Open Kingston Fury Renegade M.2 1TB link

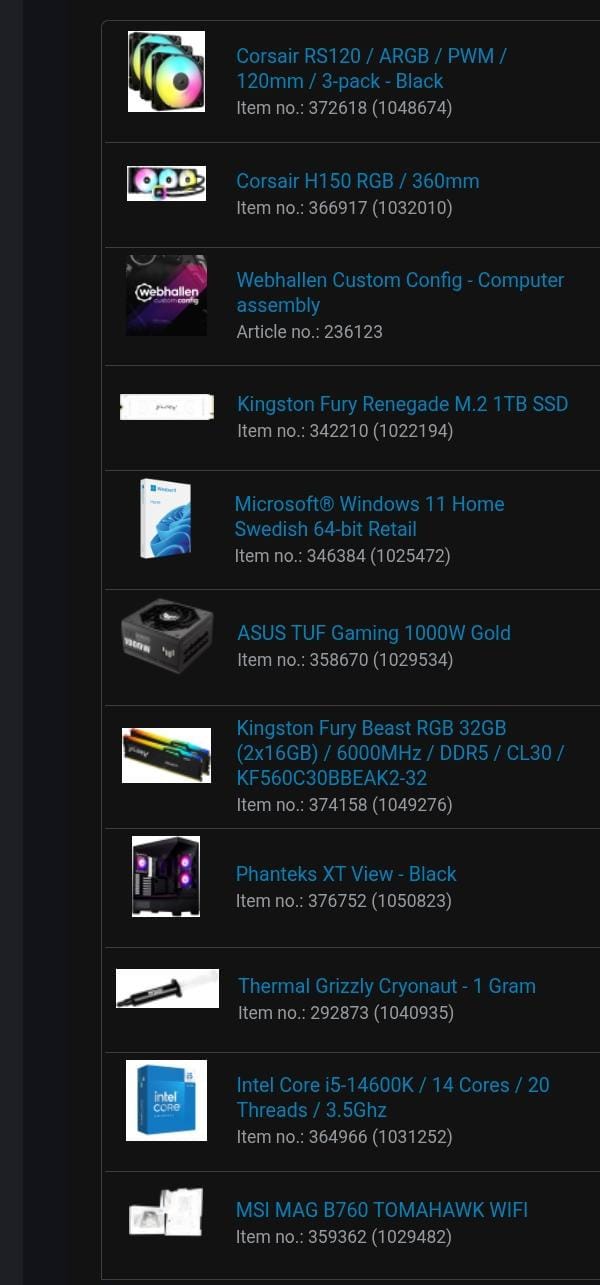pyautogui.click(x=402, y=404)
